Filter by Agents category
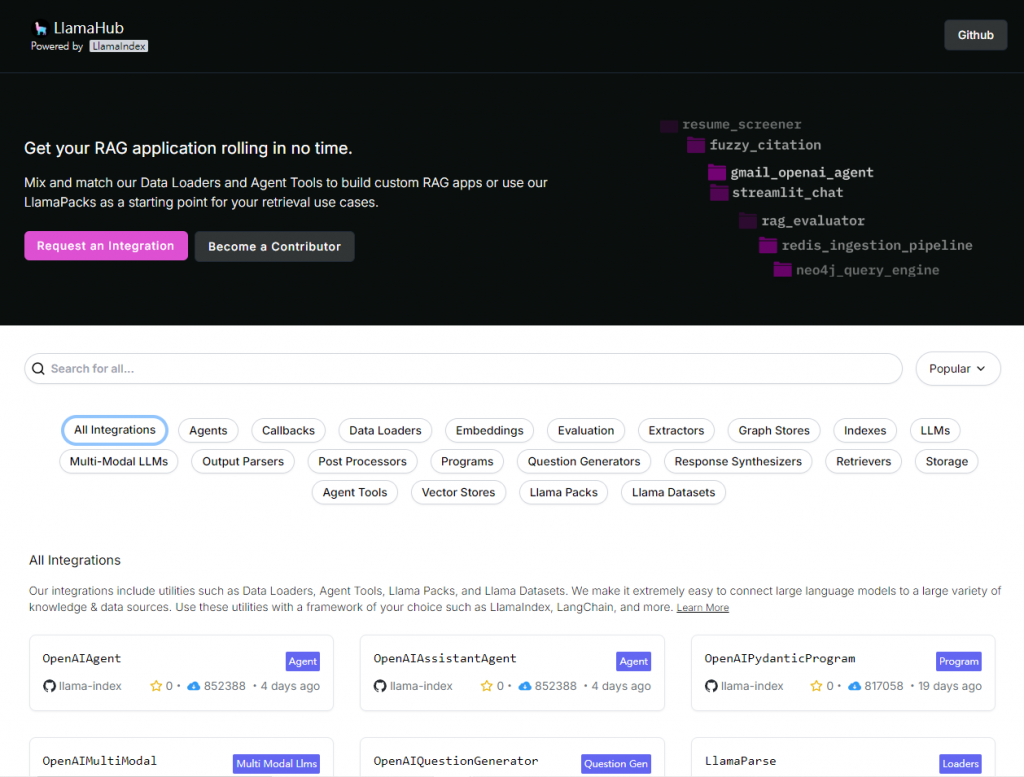 click(208, 430)
